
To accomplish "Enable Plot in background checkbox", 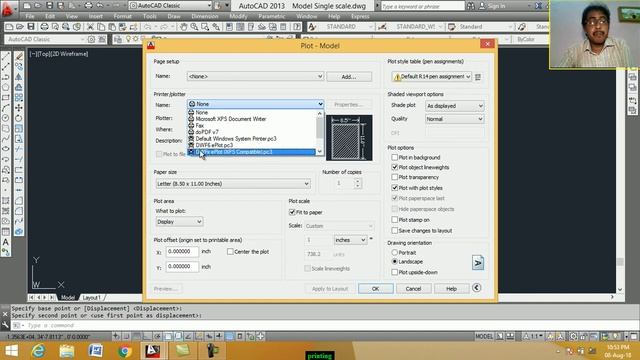I will pyautogui.click(x=394, y=157).
